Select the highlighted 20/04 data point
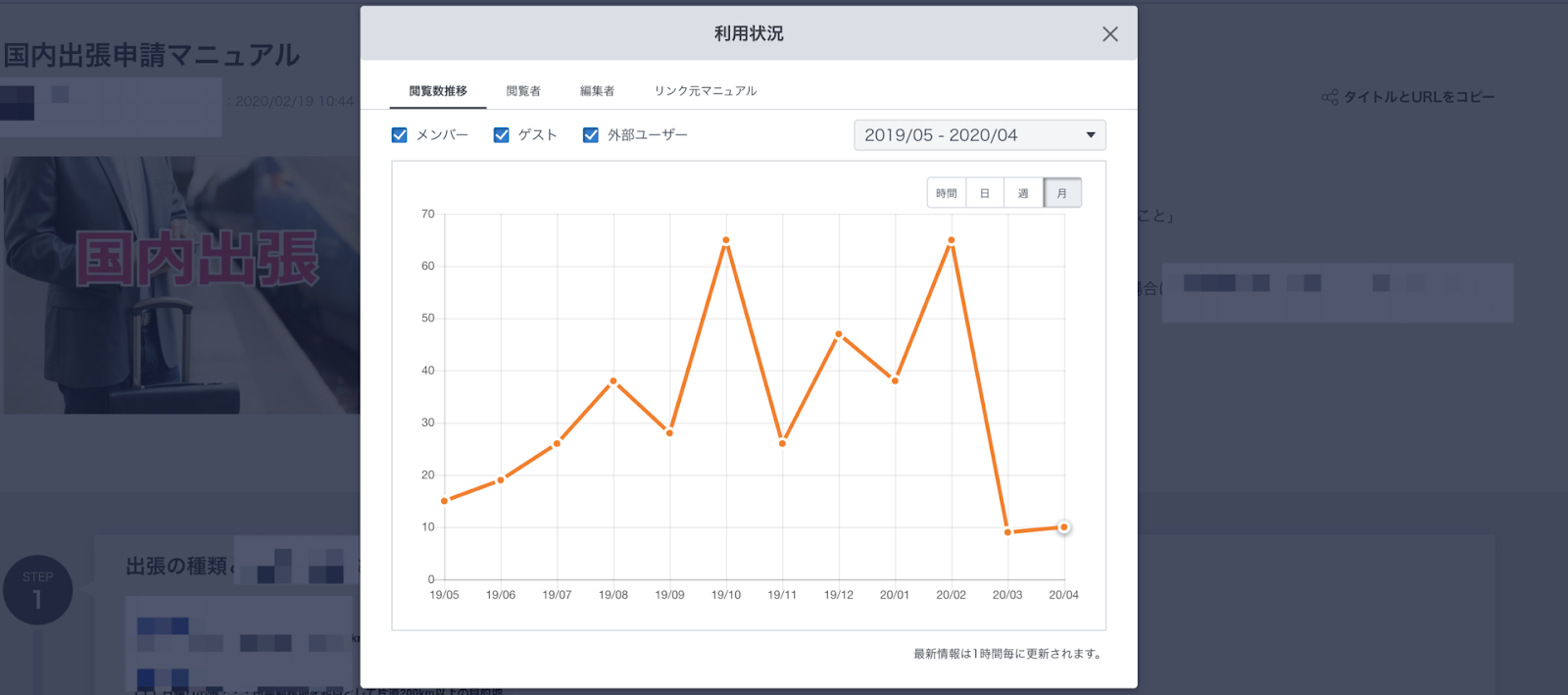This screenshot has width=1568, height=695. [1064, 527]
